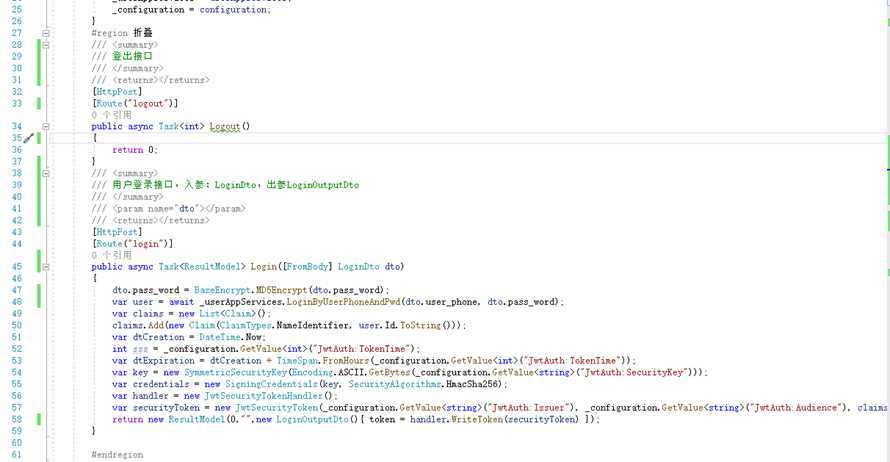Click the MD5Encrypt method call
This screenshot has height=462, width=890.
pos(282,290)
